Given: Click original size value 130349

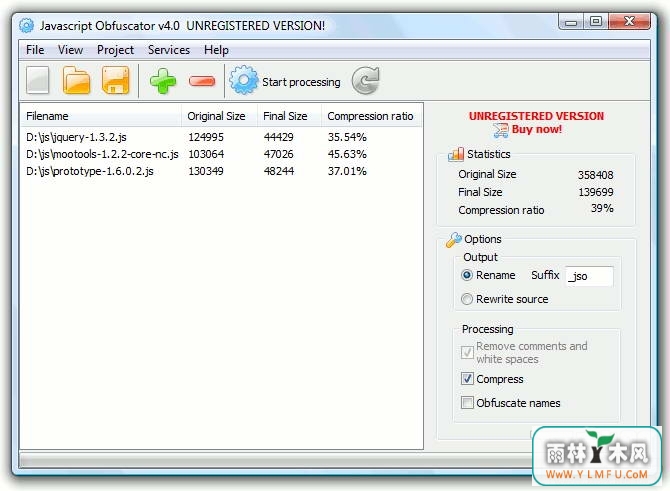Looking at the screenshot, I should [x=206, y=171].
